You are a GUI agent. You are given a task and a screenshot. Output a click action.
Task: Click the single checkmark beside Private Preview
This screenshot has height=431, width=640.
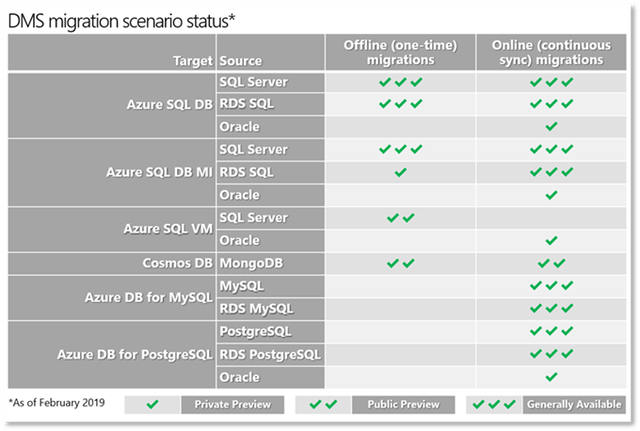tap(153, 404)
